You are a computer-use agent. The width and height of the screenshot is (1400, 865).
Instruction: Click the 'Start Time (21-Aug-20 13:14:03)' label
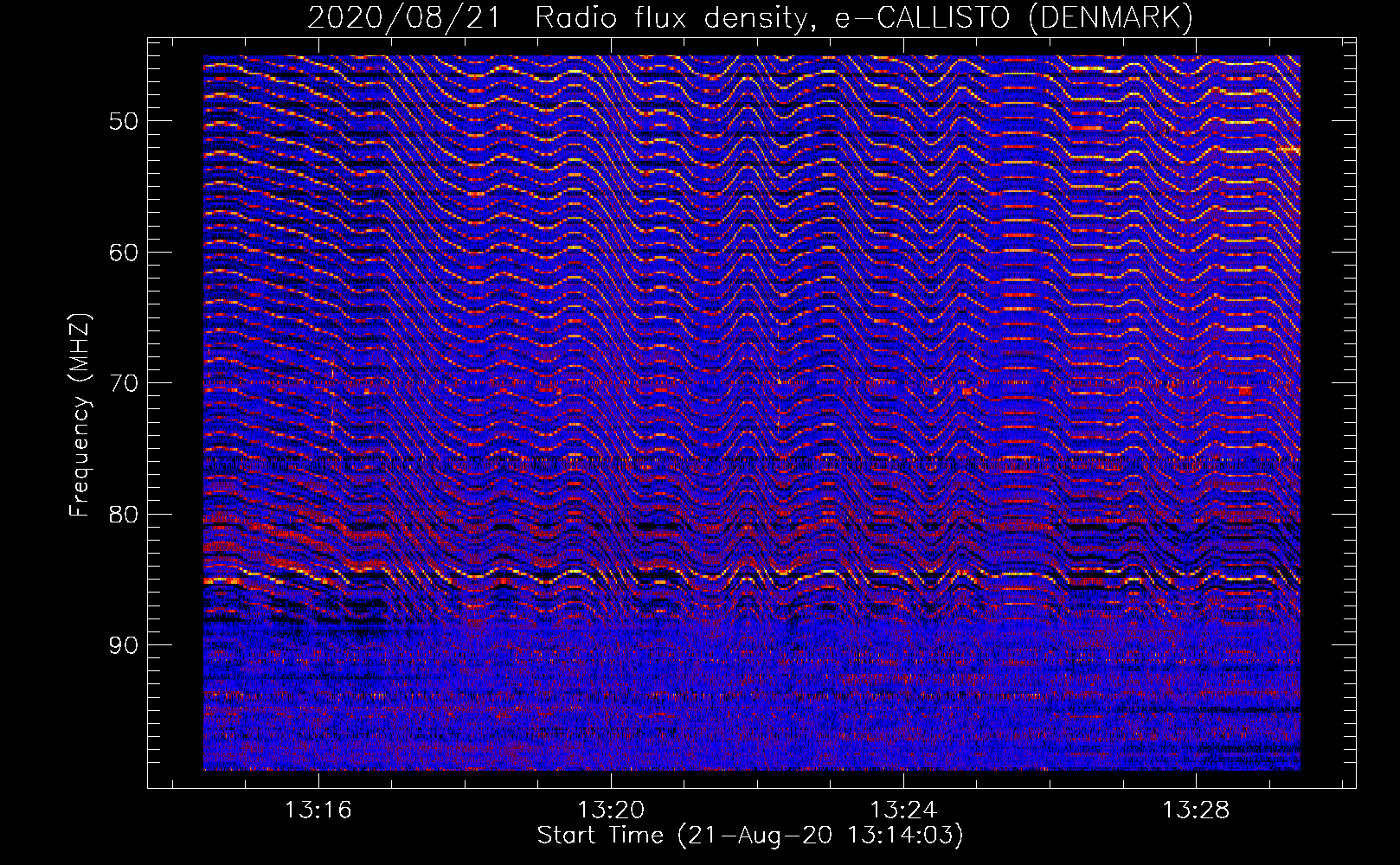[x=750, y=836]
